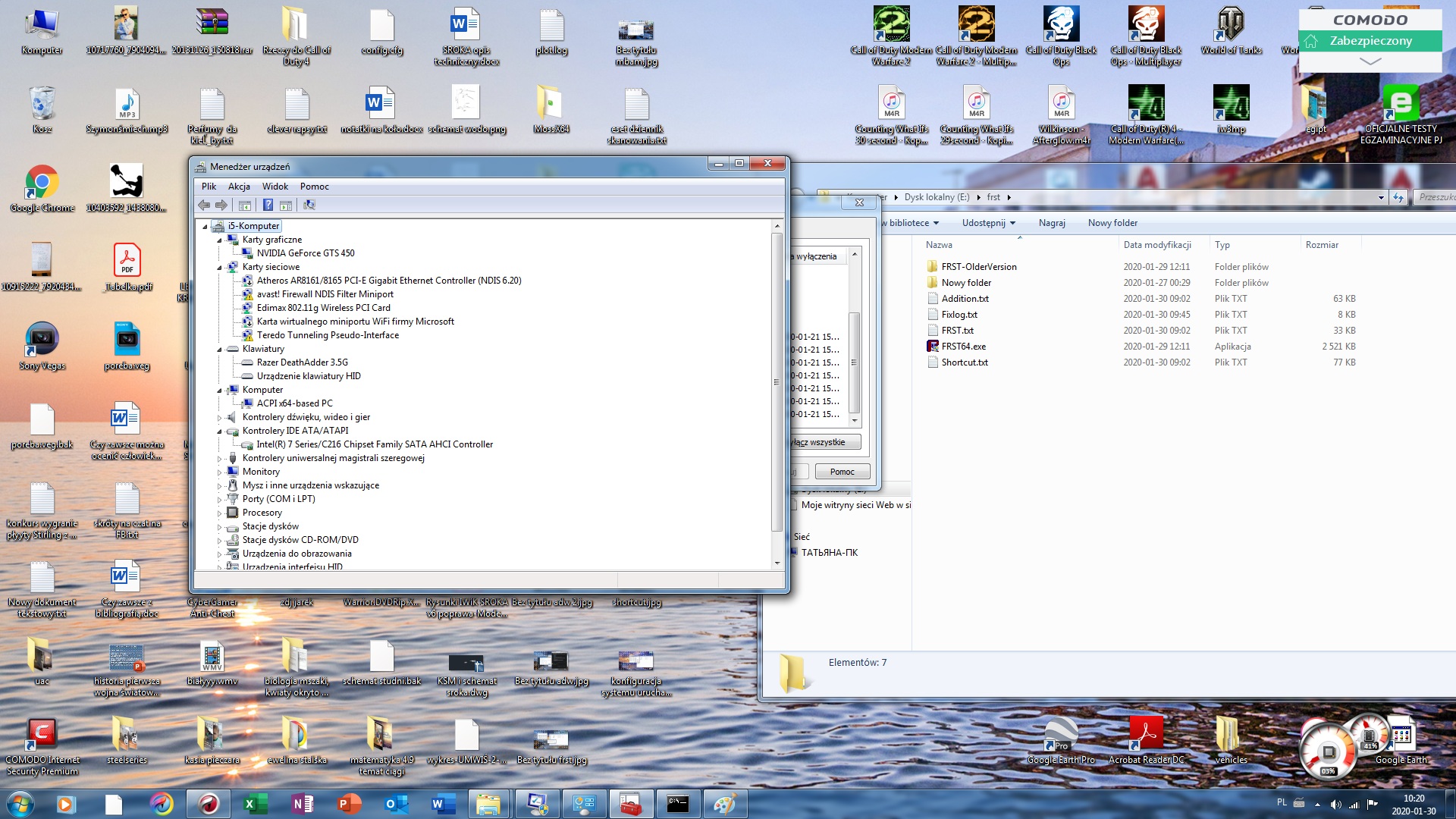
Task: Collapse Kontrolery IDE ATA/ATAPI category
Action: point(220,431)
